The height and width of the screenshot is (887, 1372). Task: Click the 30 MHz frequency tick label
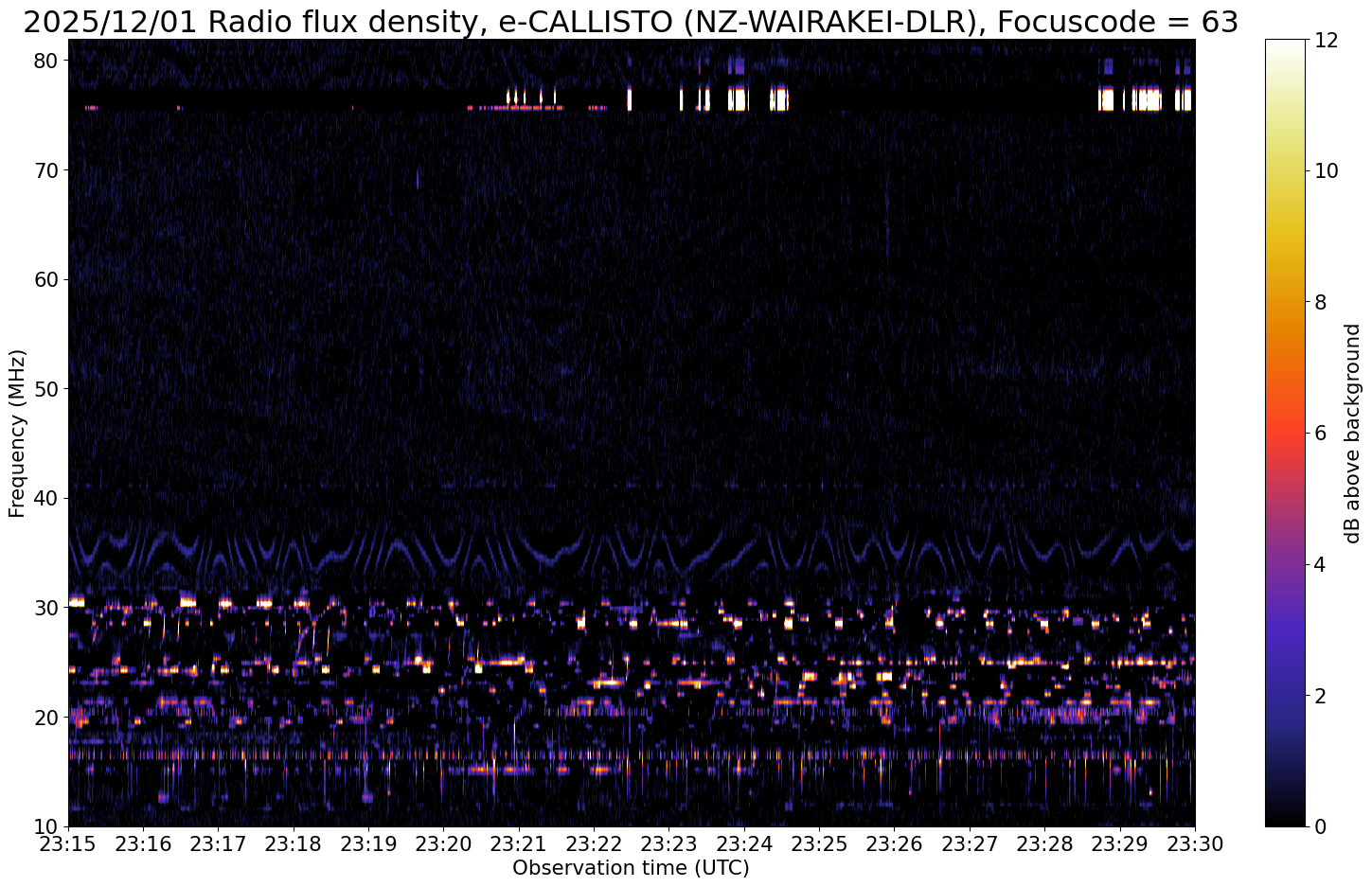pos(47,608)
